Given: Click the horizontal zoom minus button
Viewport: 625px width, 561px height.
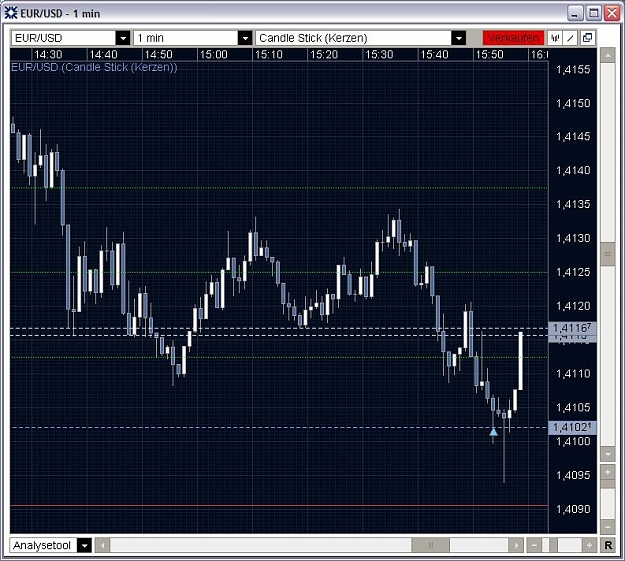Looking at the screenshot, I should click(x=534, y=545).
